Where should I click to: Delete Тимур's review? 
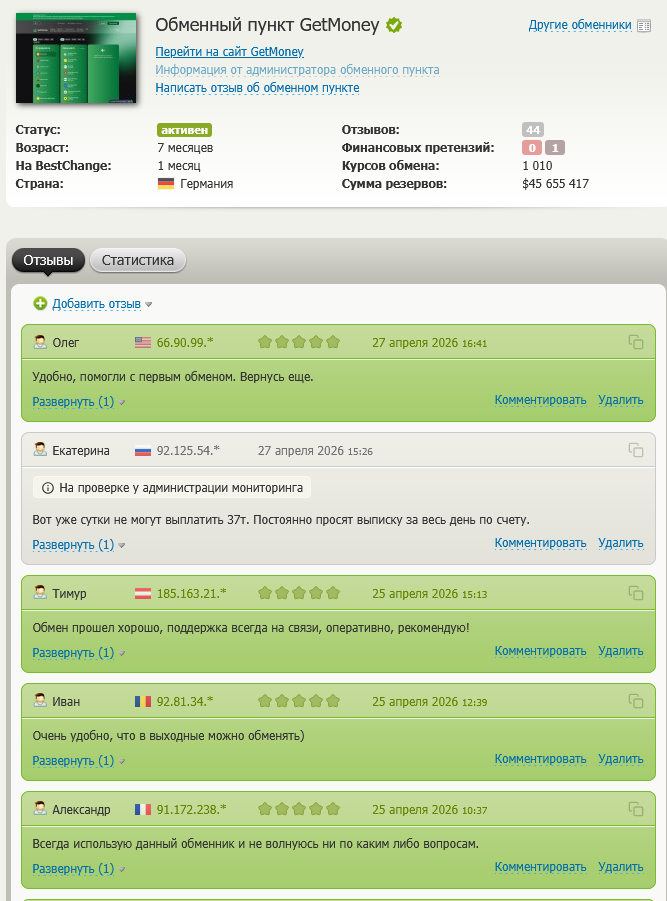point(620,651)
